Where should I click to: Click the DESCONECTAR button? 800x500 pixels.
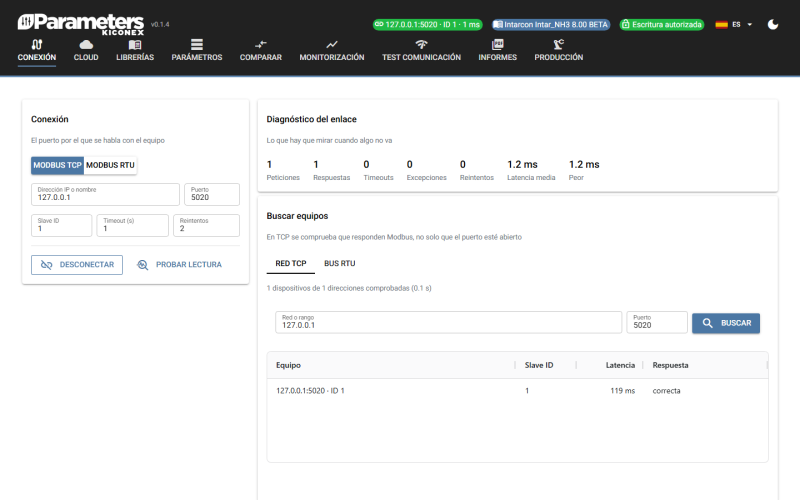77,265
